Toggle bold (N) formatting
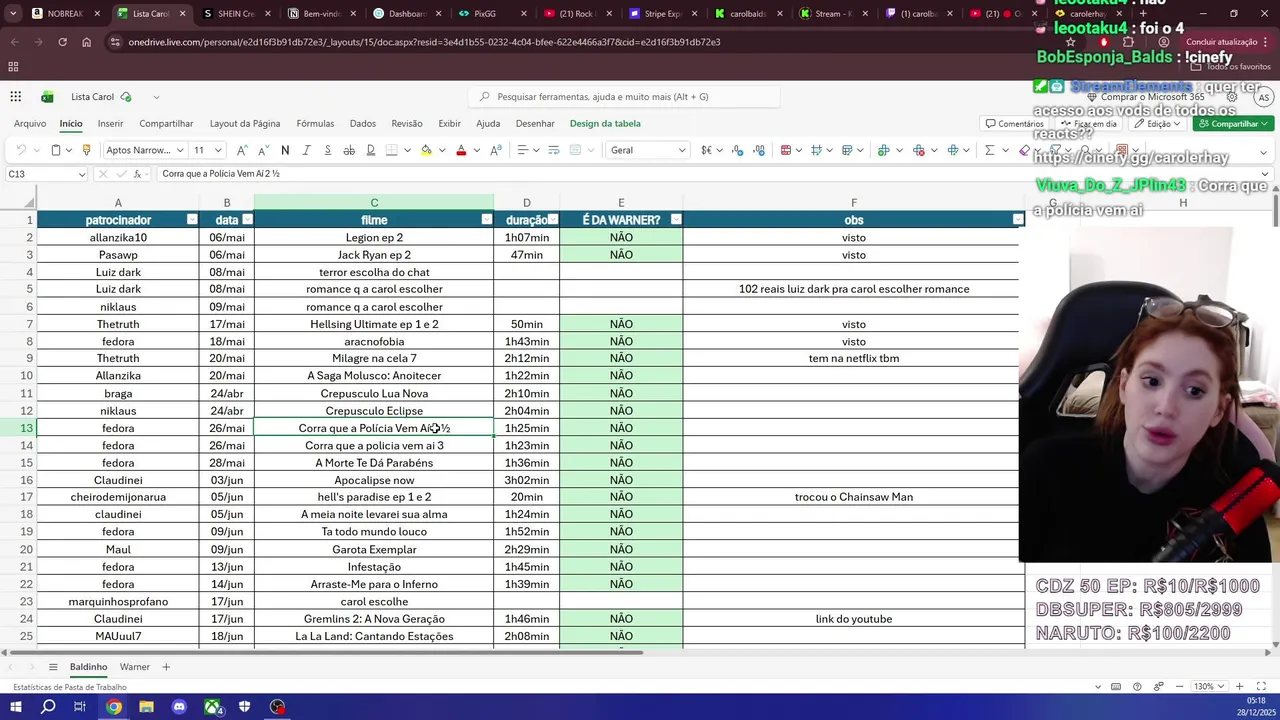The image size is (1280, 720). [285, 150]
